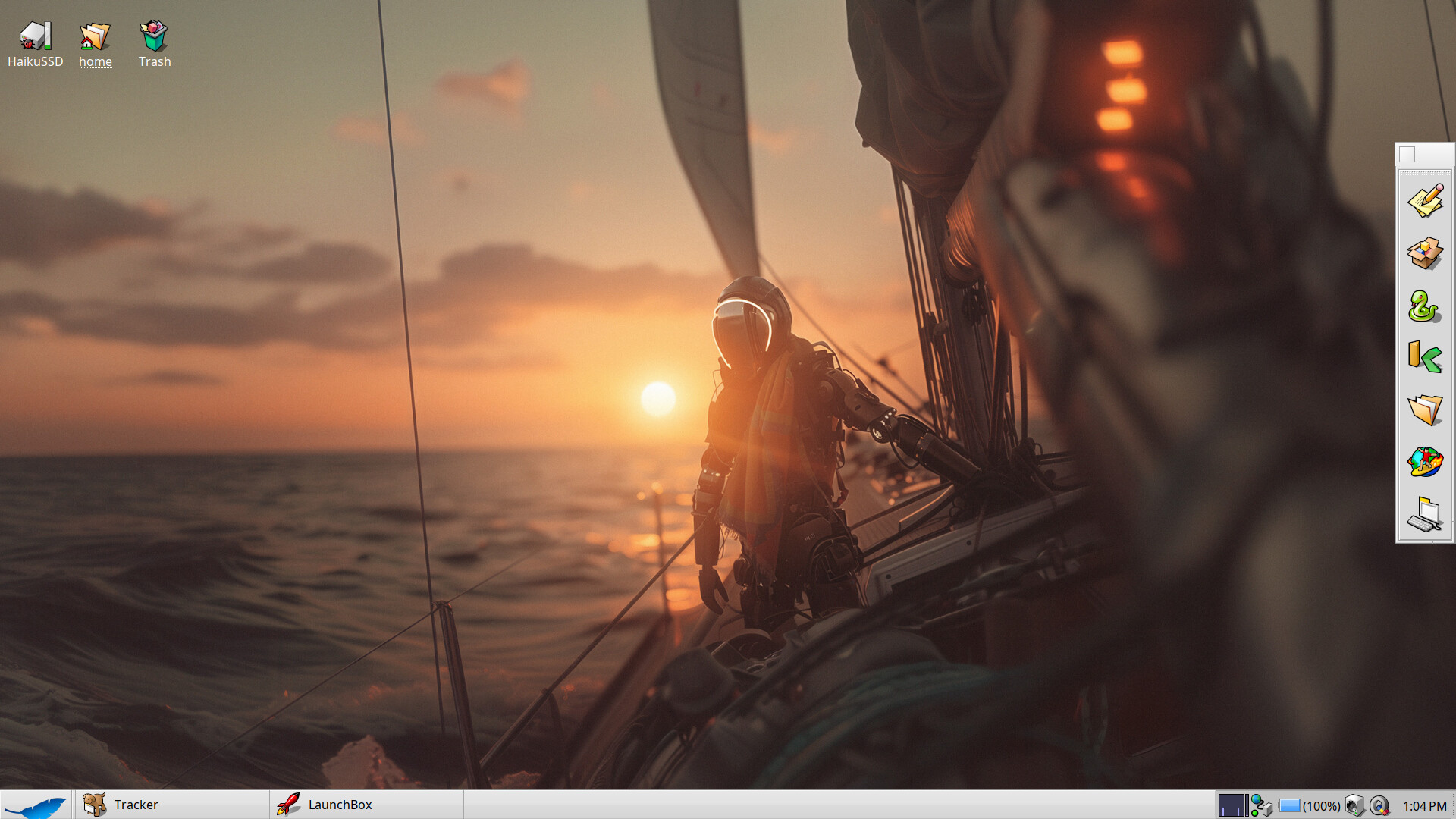Open the network status tray icon
This screenshot has width=1456, height=819.
(1261, 805)
